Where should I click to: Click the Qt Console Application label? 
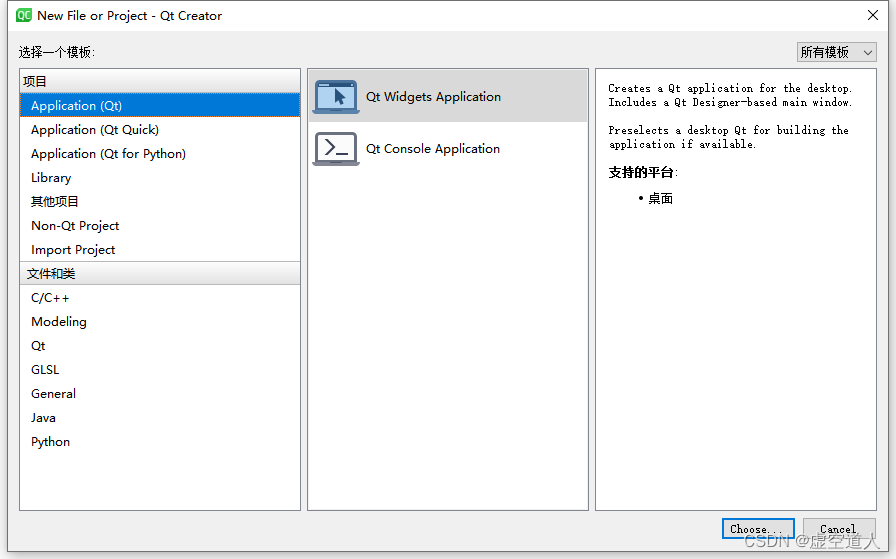point(433,149)
